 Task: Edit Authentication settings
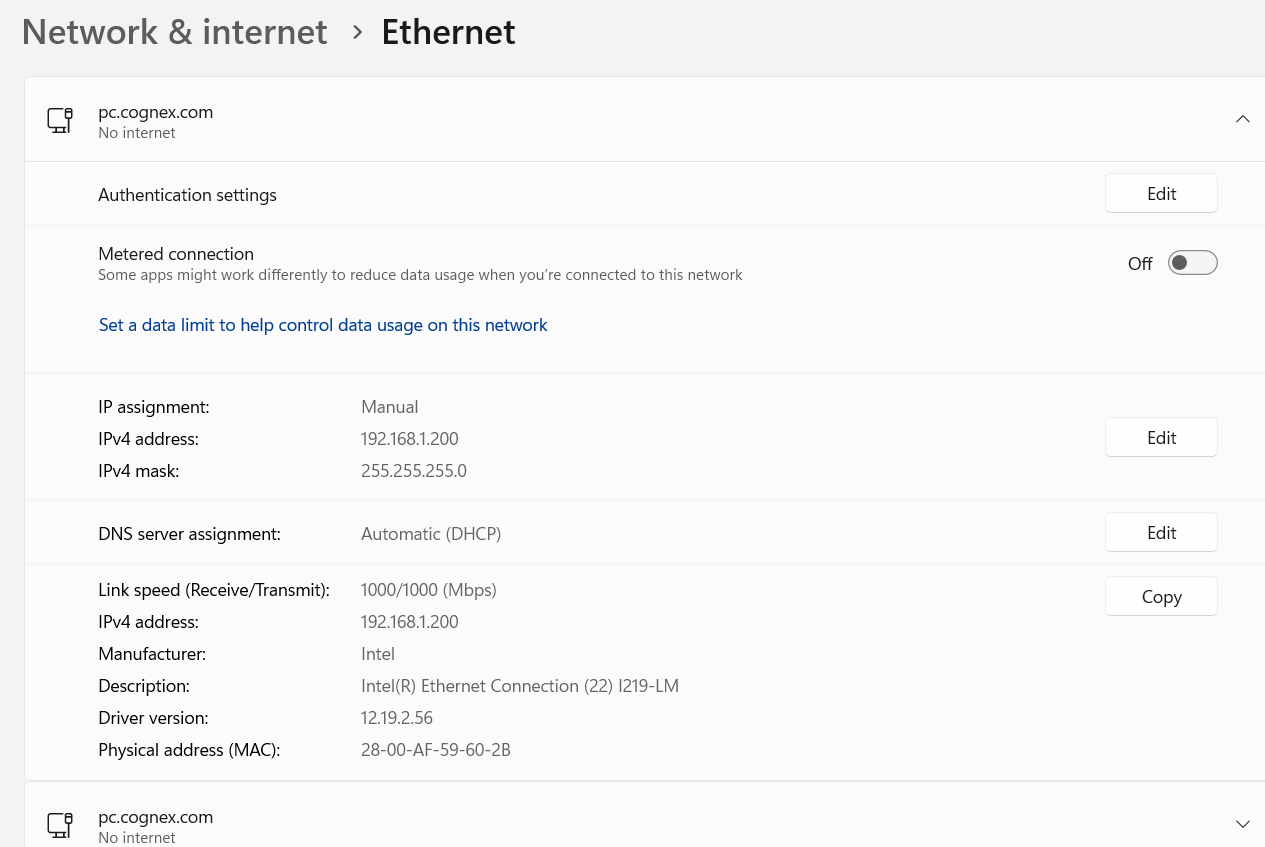pos(1161,194)
